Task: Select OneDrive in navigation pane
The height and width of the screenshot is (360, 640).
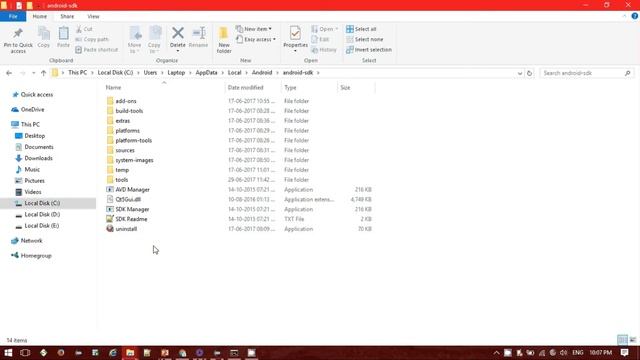Action: click(32, 109)
